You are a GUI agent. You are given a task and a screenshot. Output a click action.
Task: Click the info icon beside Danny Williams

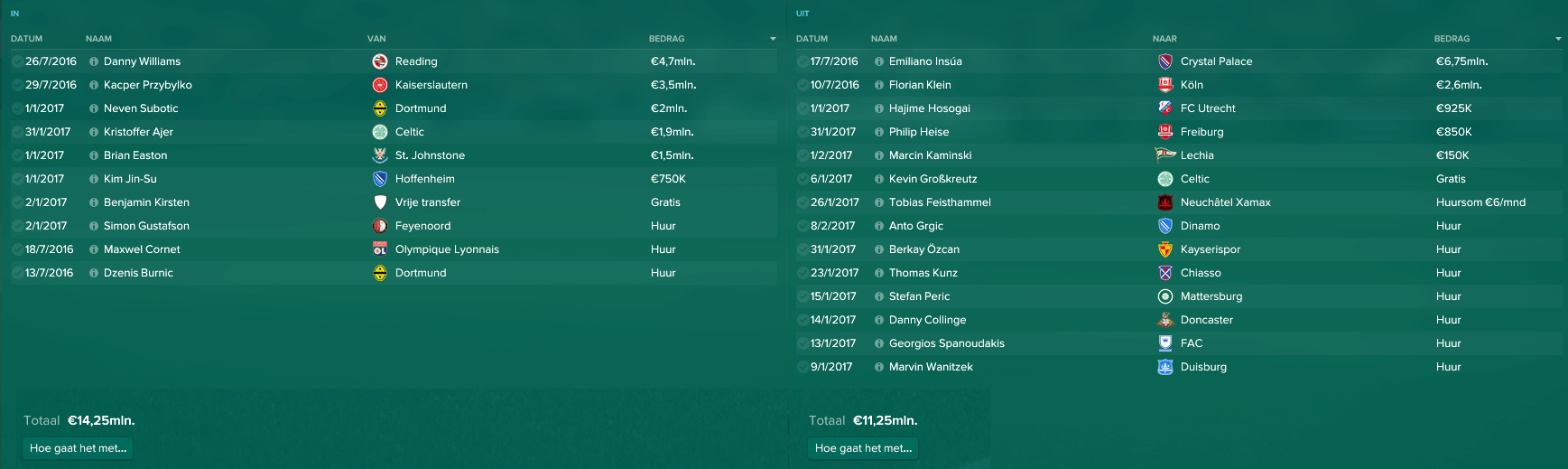tap(94, 61)
